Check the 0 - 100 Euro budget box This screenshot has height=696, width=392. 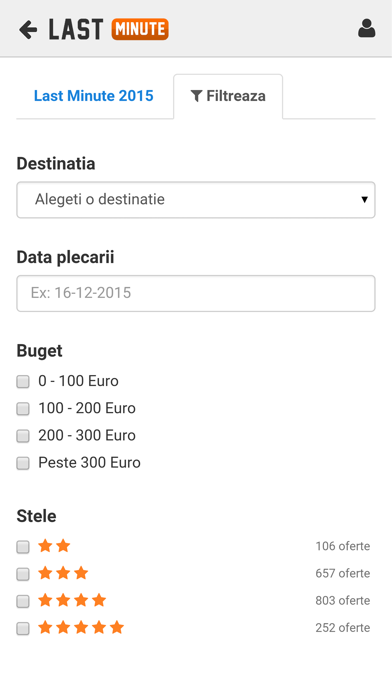click(x=23, y=381)
